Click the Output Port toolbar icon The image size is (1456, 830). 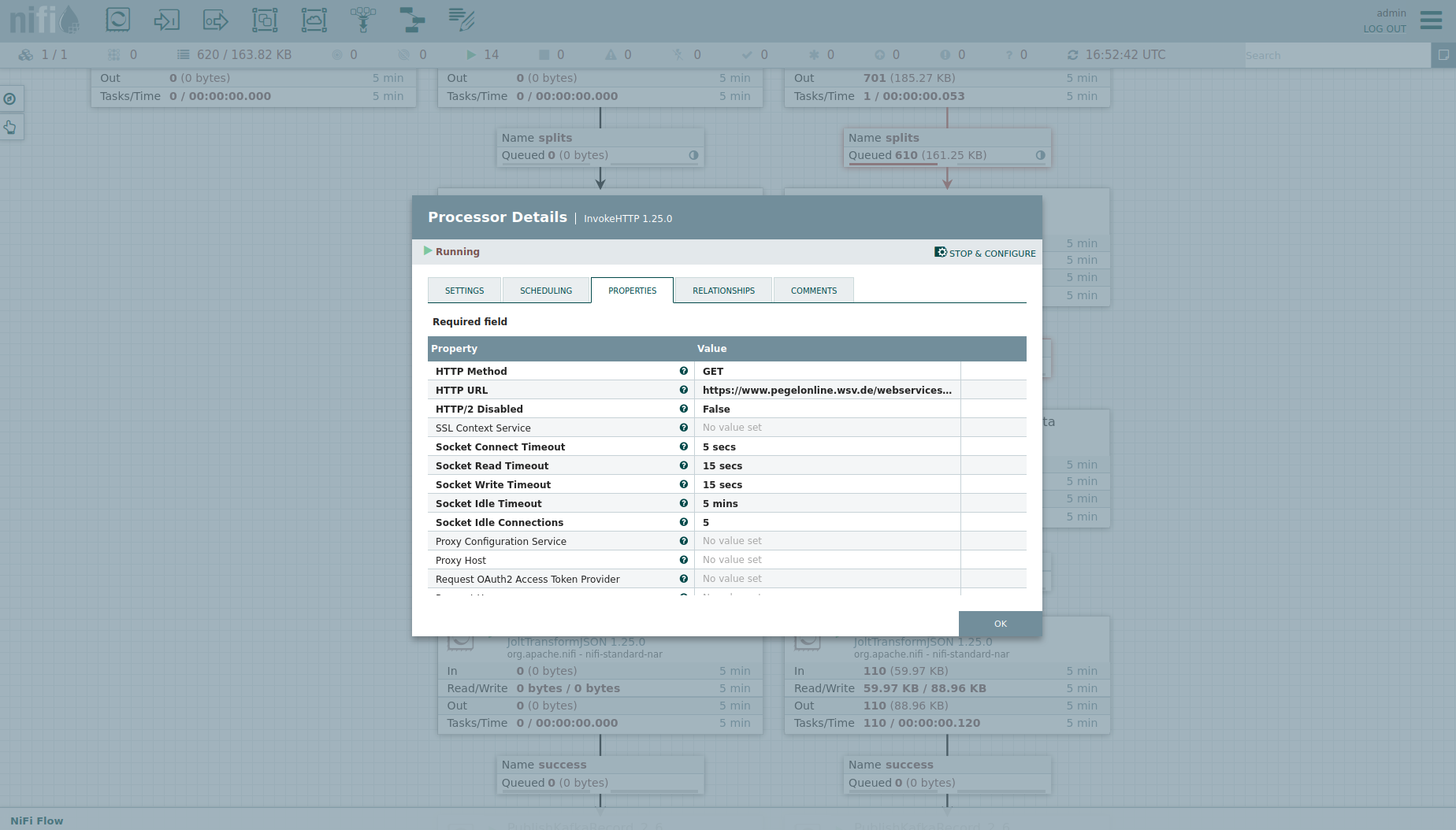(215, 19)
